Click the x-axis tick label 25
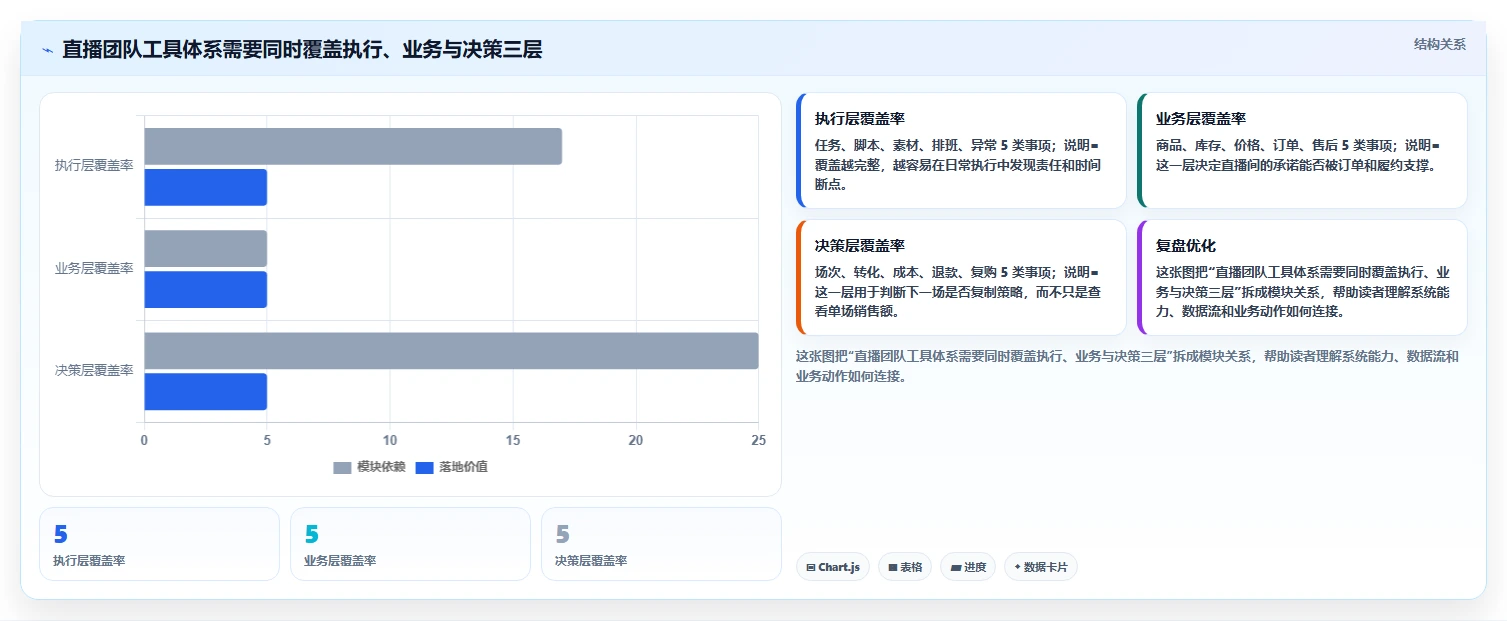The image size is (1507, 621). pos(758,440)
